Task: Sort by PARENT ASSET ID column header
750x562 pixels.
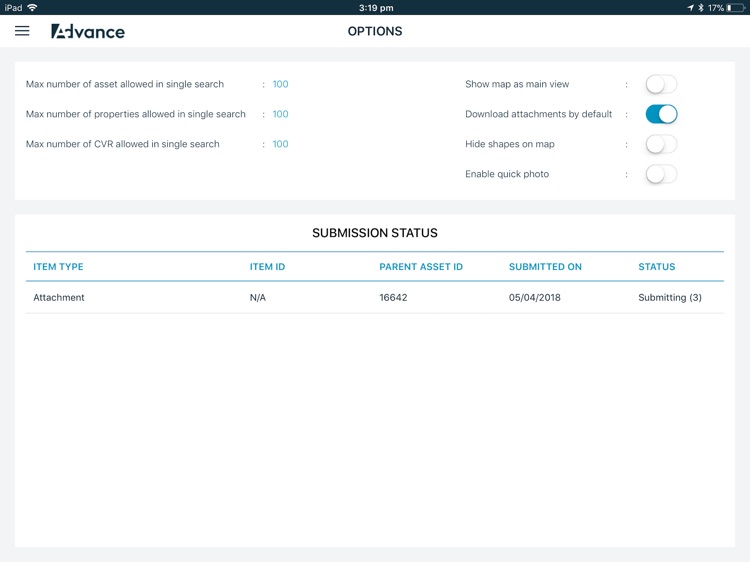Action: pos(421,267)
